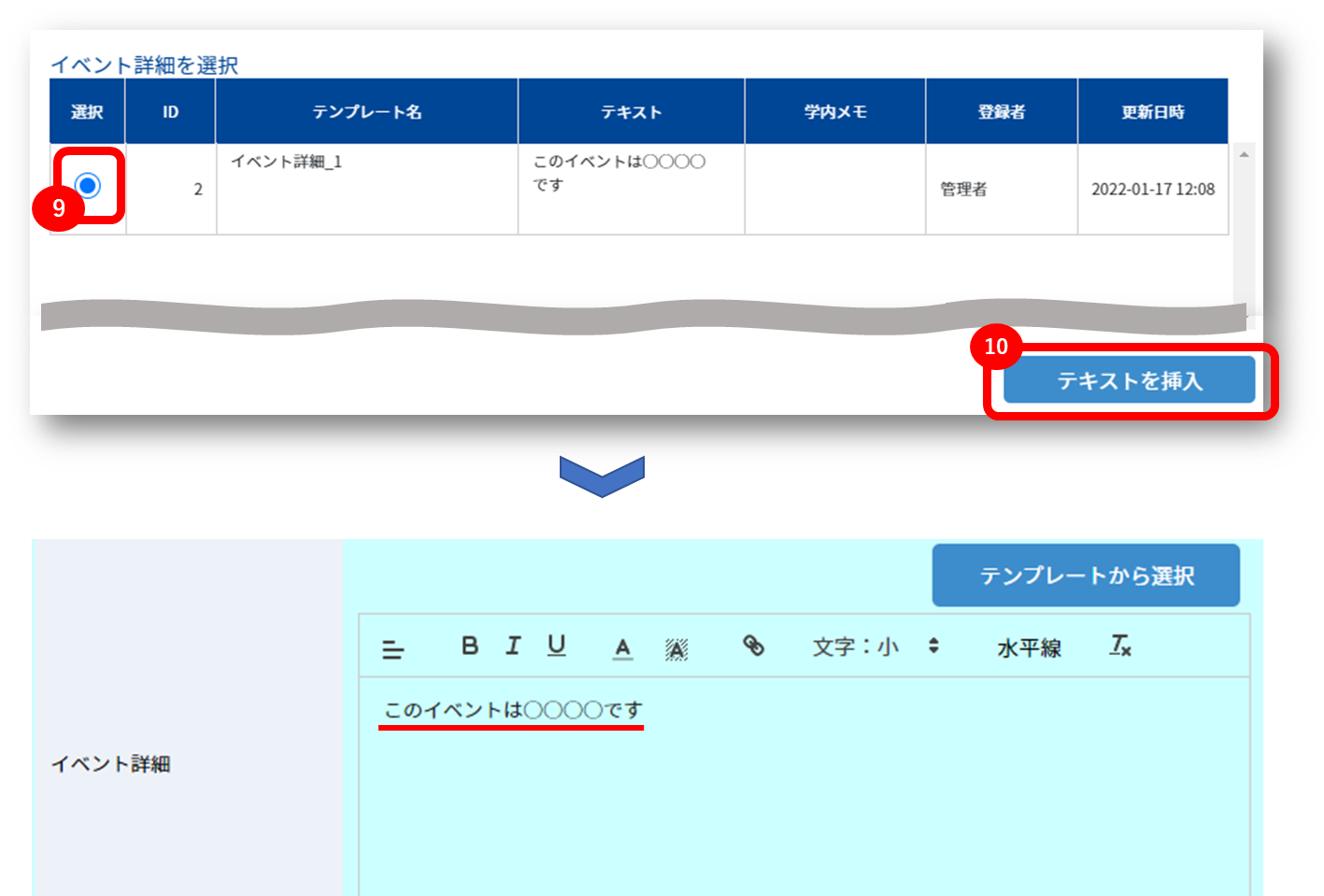Open the 文字：小 font size dropdown
1324x896 pixels.
coord(876,647)
